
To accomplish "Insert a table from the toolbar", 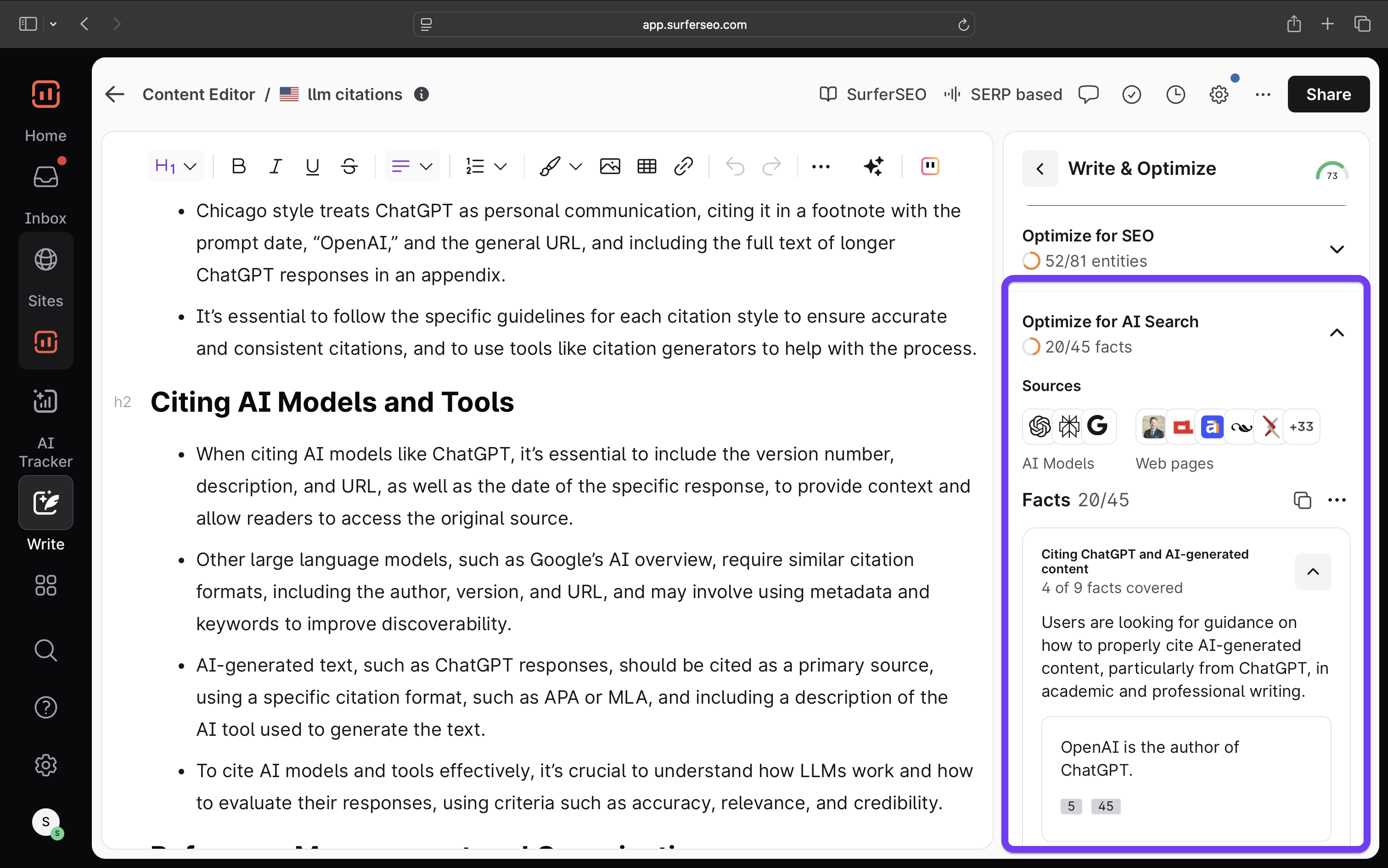I will click(x=646, y=167).
